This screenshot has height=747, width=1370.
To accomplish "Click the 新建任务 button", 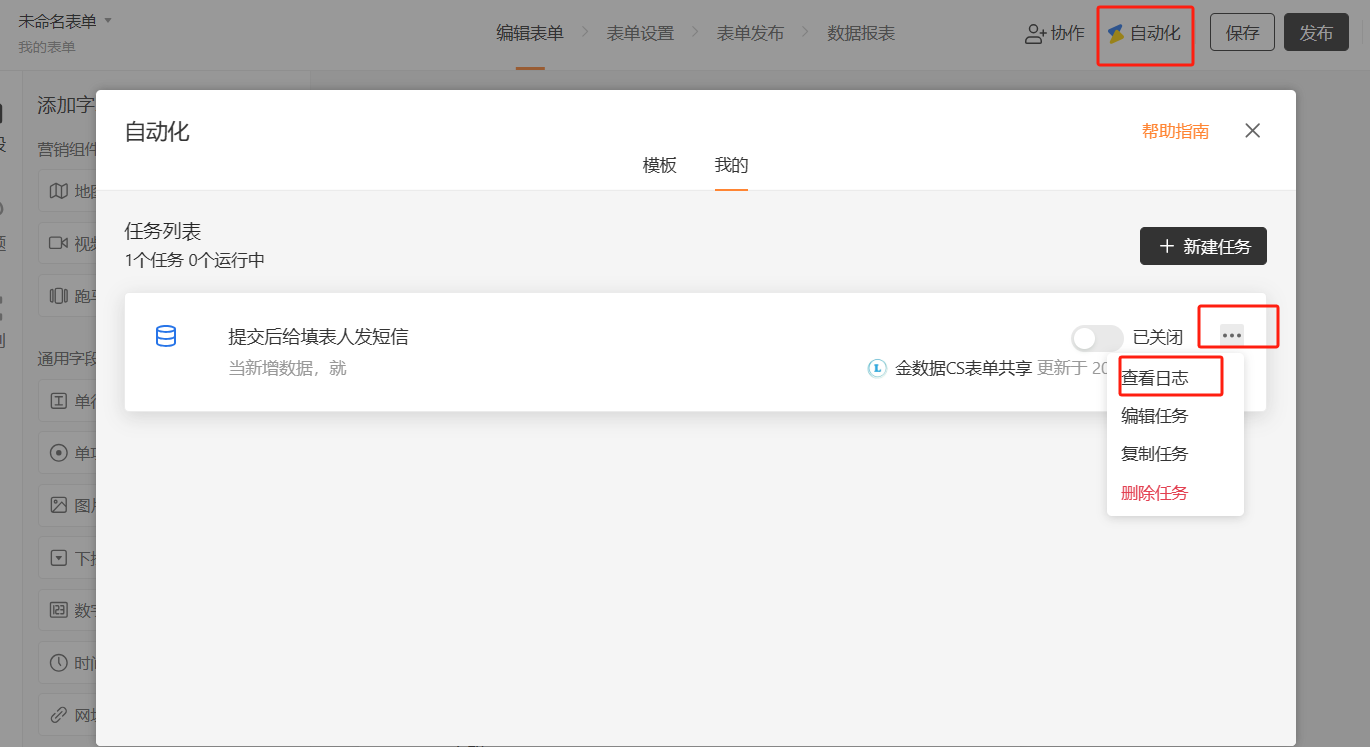I will coord(1203,246).
